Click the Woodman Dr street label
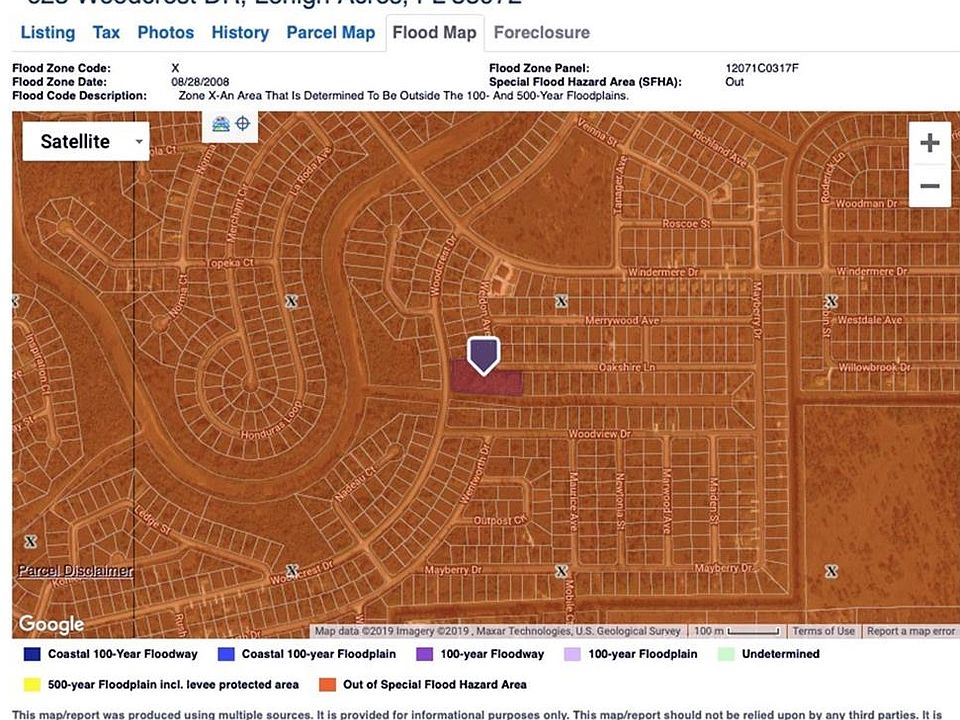The height and width of the screenshot is (720, 960). [866, 203]
